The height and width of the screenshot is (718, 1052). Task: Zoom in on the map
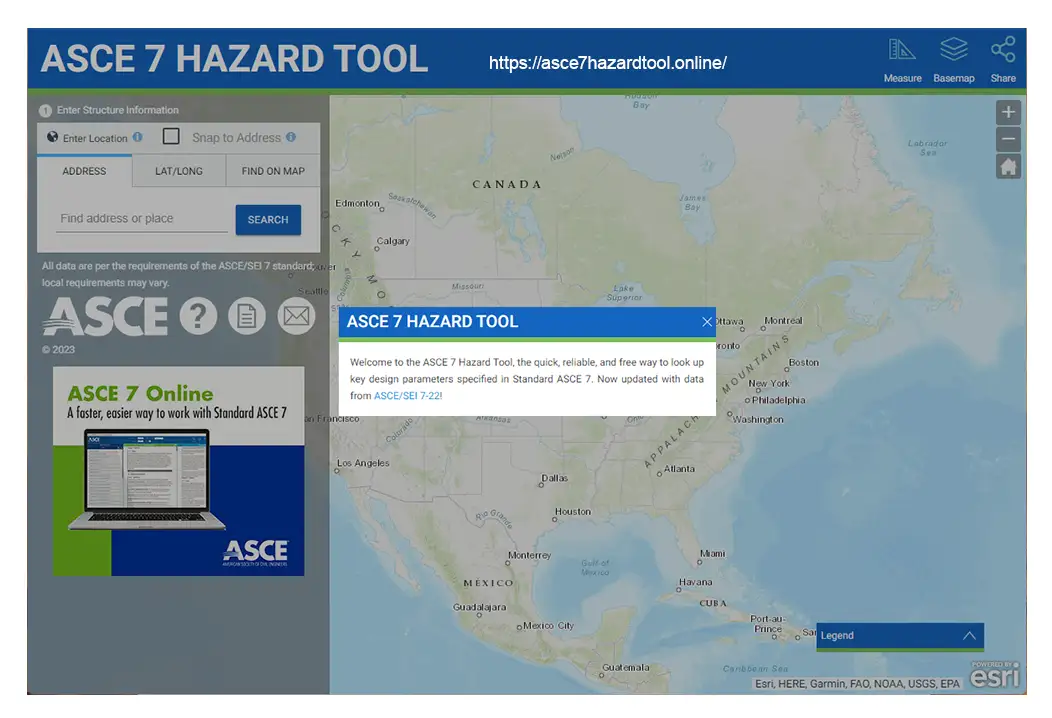(x=1008, y=112)
